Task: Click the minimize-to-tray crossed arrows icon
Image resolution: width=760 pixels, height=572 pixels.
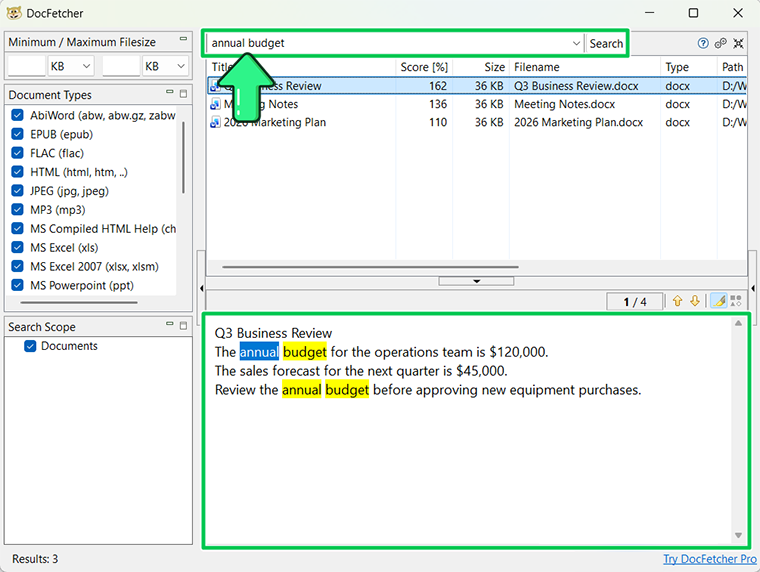Action: pyautogui.click(x=738, y=43)
